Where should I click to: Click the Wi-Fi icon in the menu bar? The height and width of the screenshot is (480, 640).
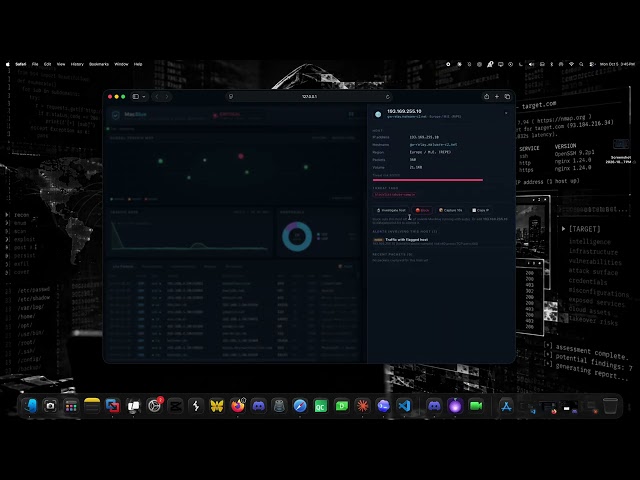(571, 64)
